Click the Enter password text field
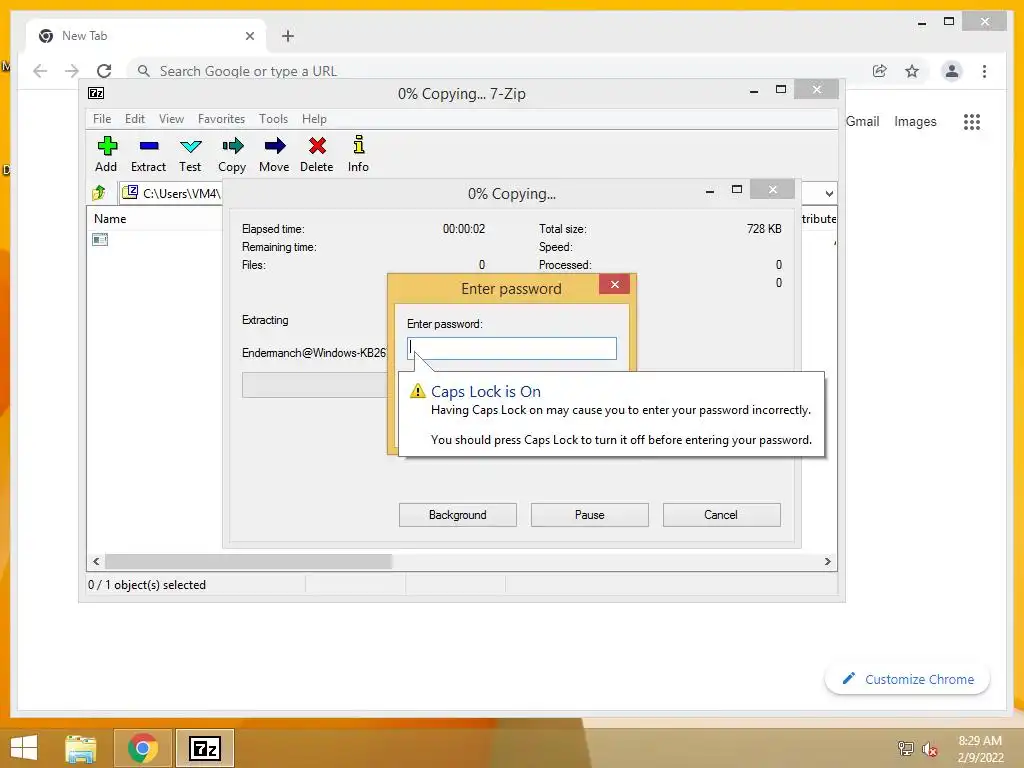Viewport: 1024px width, 768px height. click(512, 348)
